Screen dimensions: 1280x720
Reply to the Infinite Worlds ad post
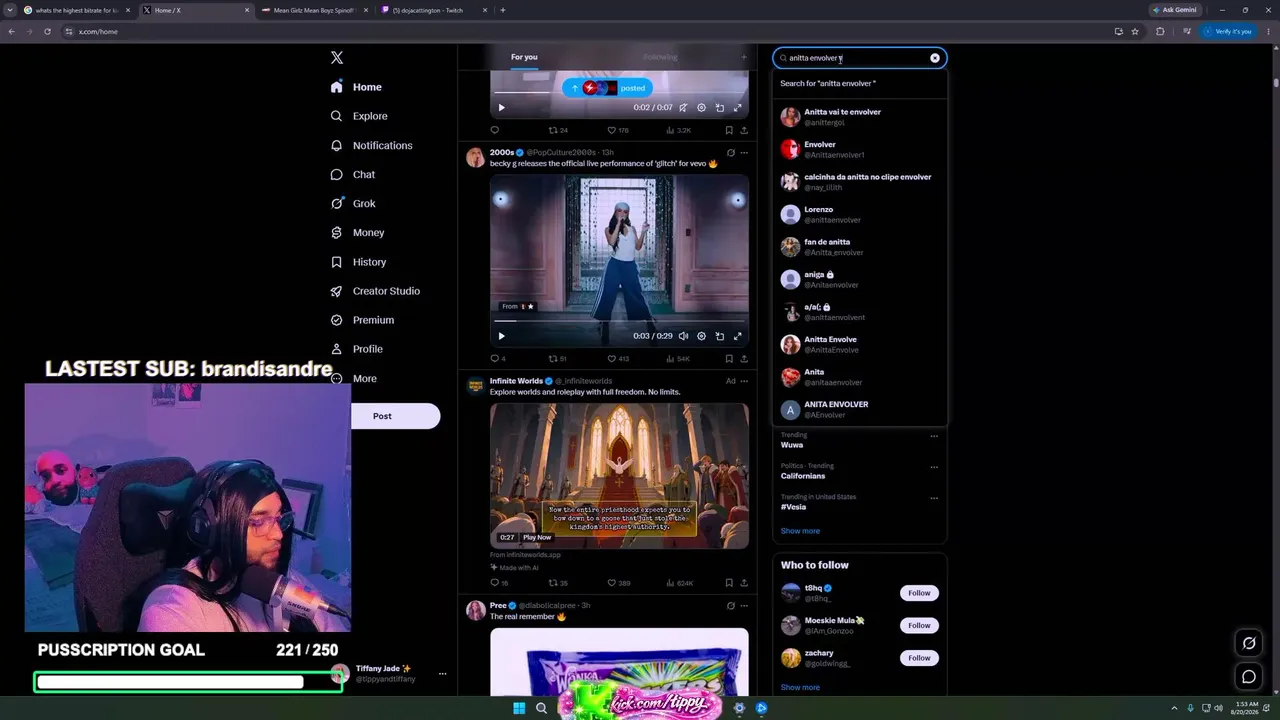[498, 583]
